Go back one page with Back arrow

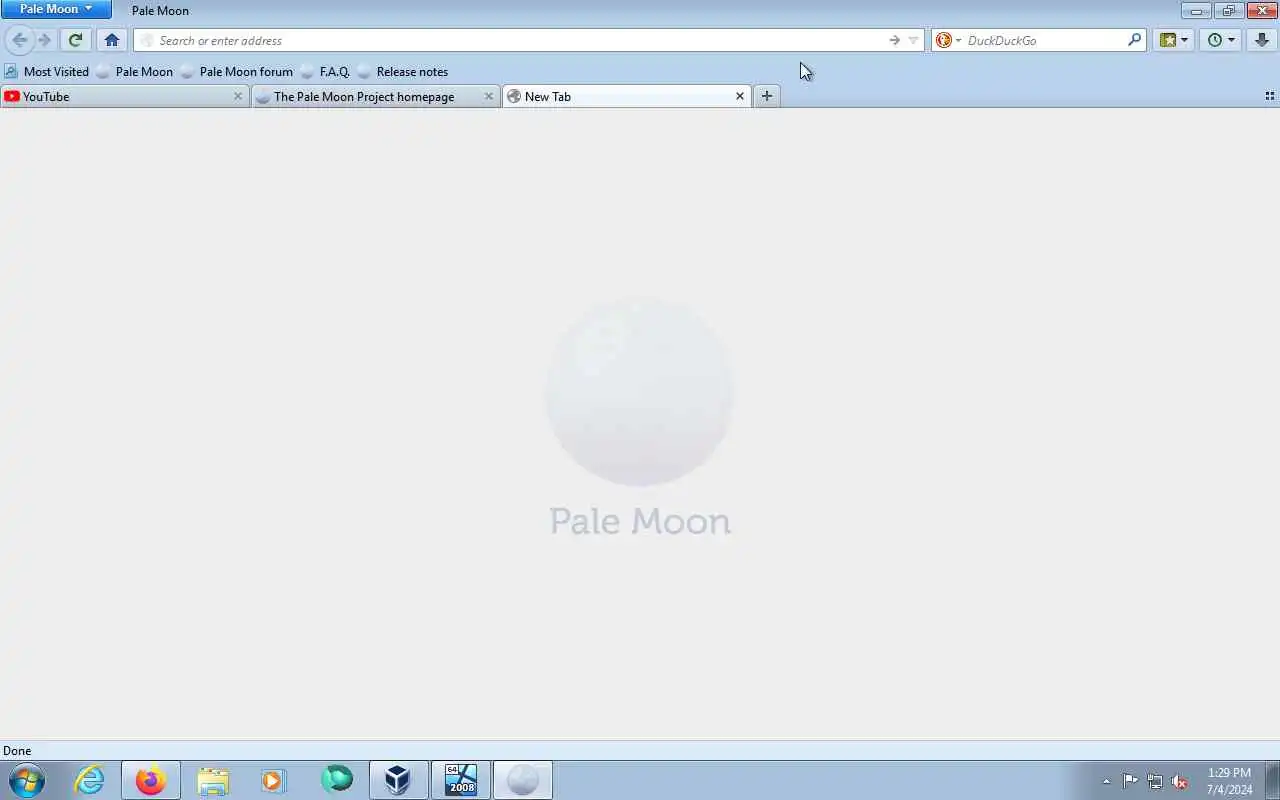click(x=19, y=40)
